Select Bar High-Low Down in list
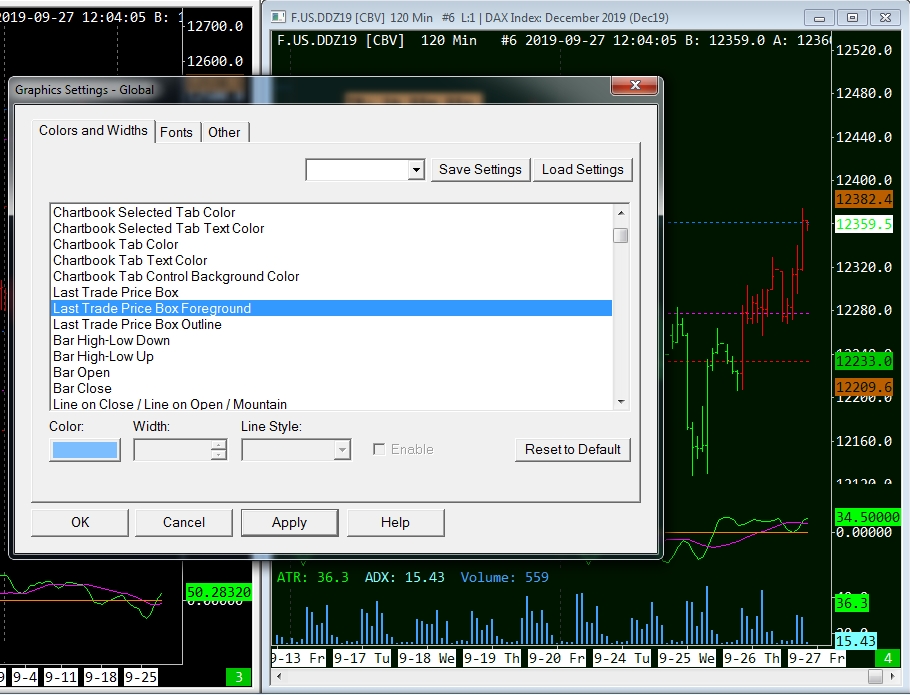The width and height of the screenshot is (910, 695). (x=111, y=340)
